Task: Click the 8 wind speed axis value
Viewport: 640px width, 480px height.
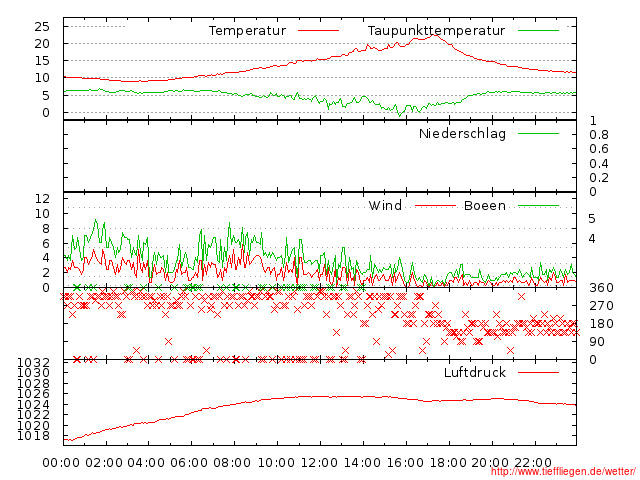Action: coord(46,229)
